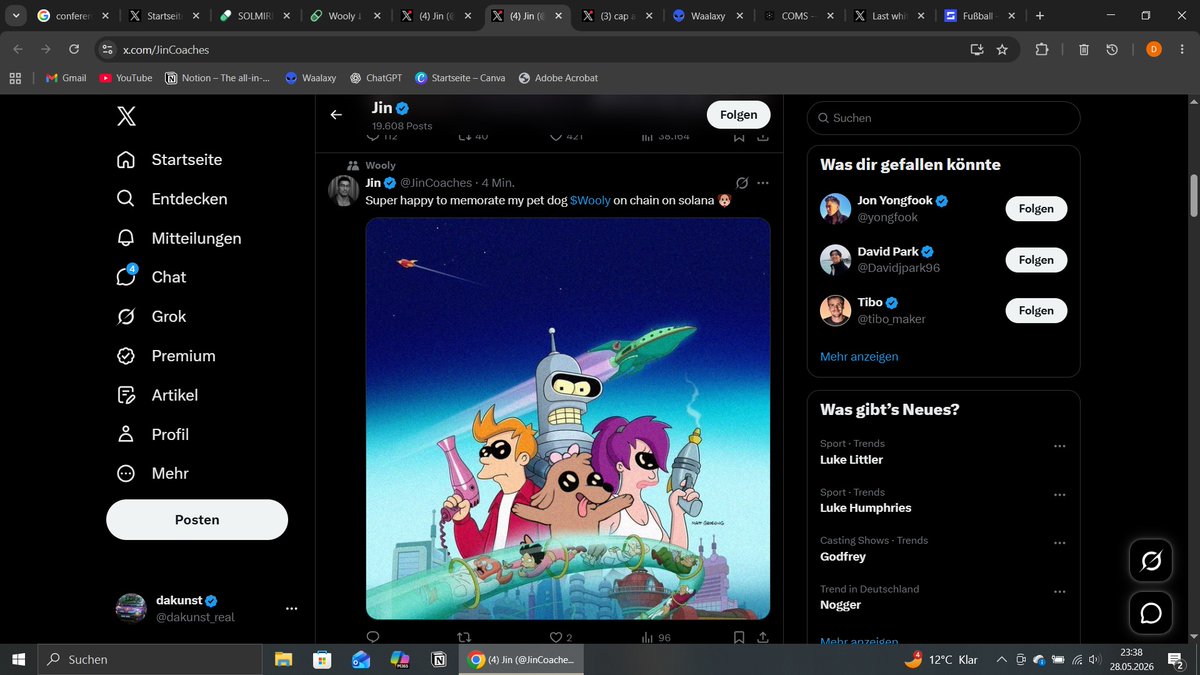Open Mitteilungen in the sidebar

coord(179,238)
